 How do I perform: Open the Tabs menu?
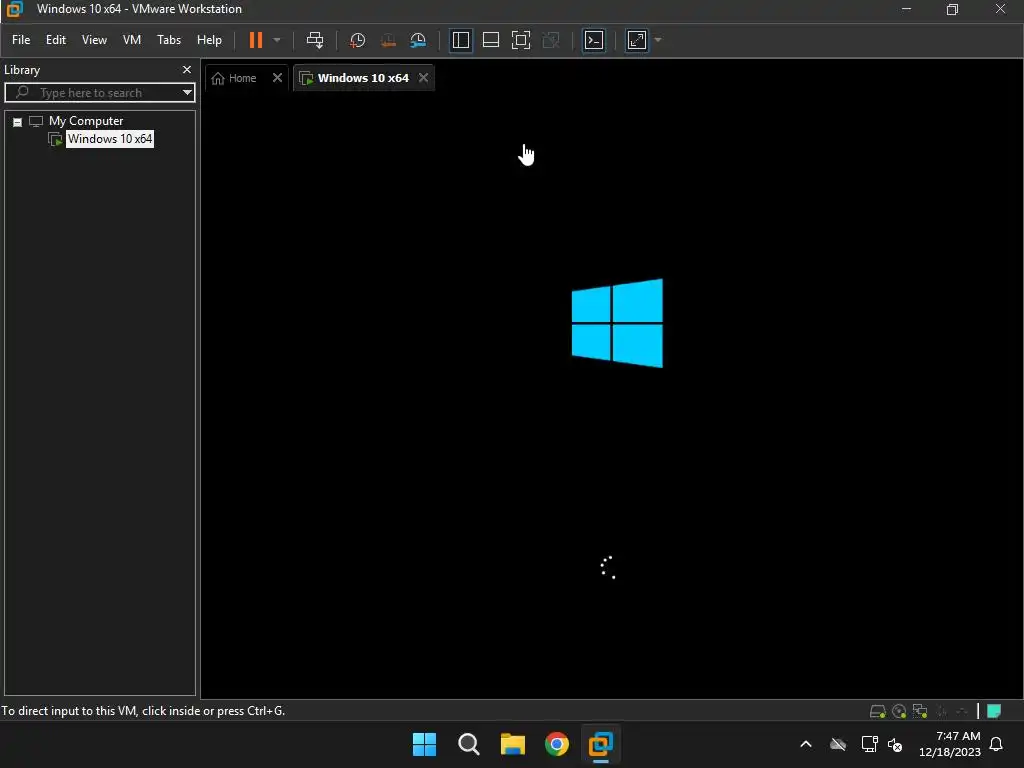pos(168,40)
